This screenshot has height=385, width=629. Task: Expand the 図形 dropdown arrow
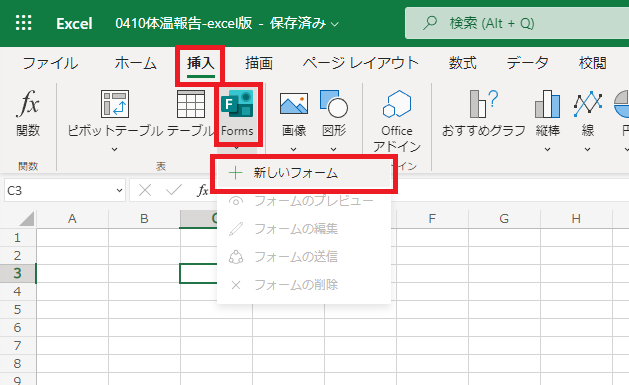point(334,149)
